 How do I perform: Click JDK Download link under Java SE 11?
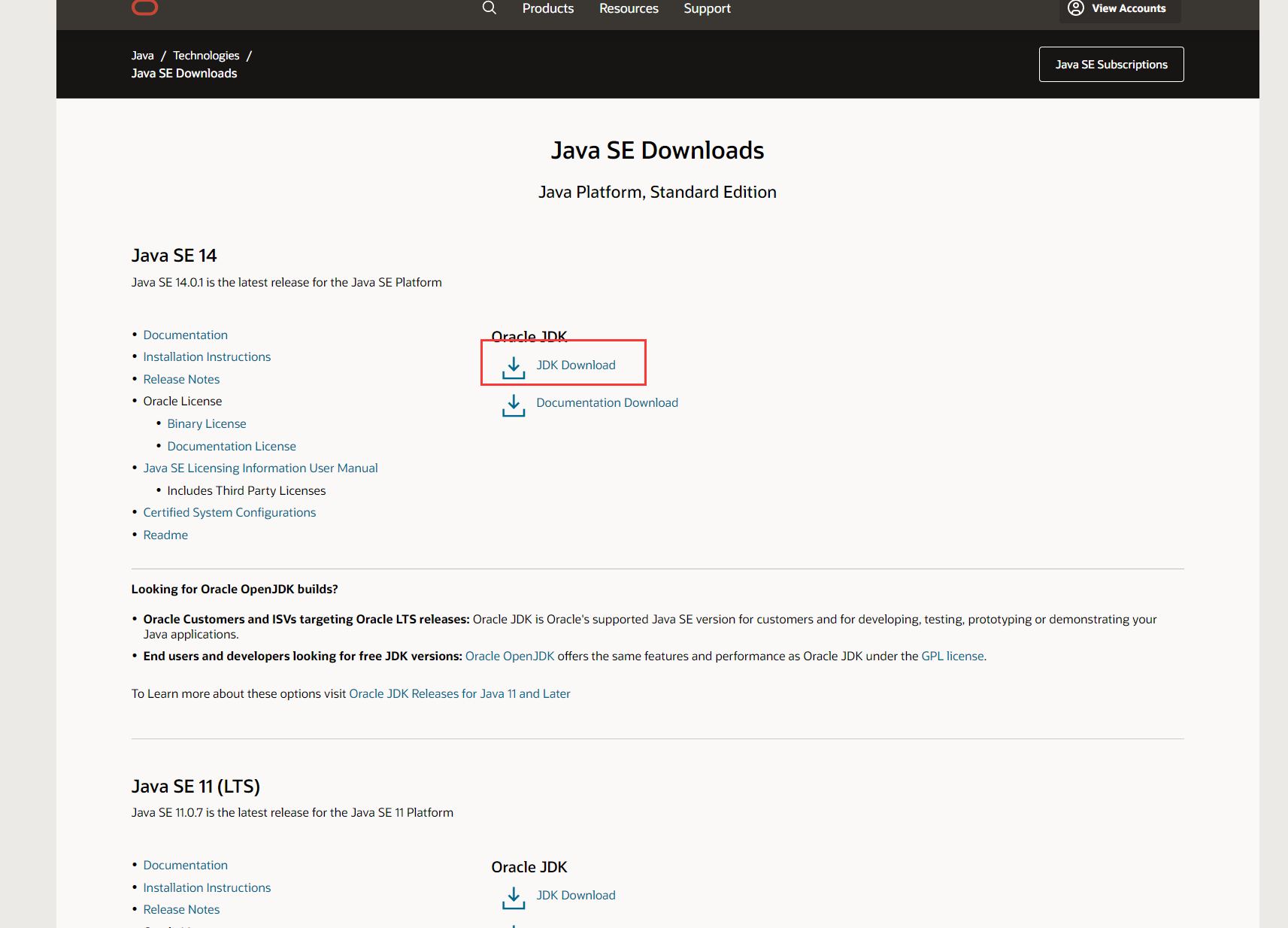576,896
